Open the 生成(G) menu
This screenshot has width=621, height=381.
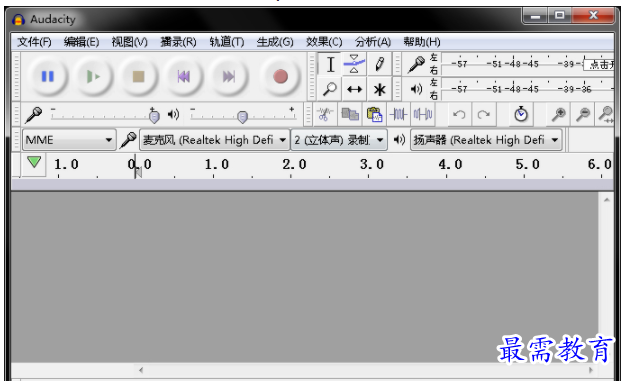click(275, 42)
